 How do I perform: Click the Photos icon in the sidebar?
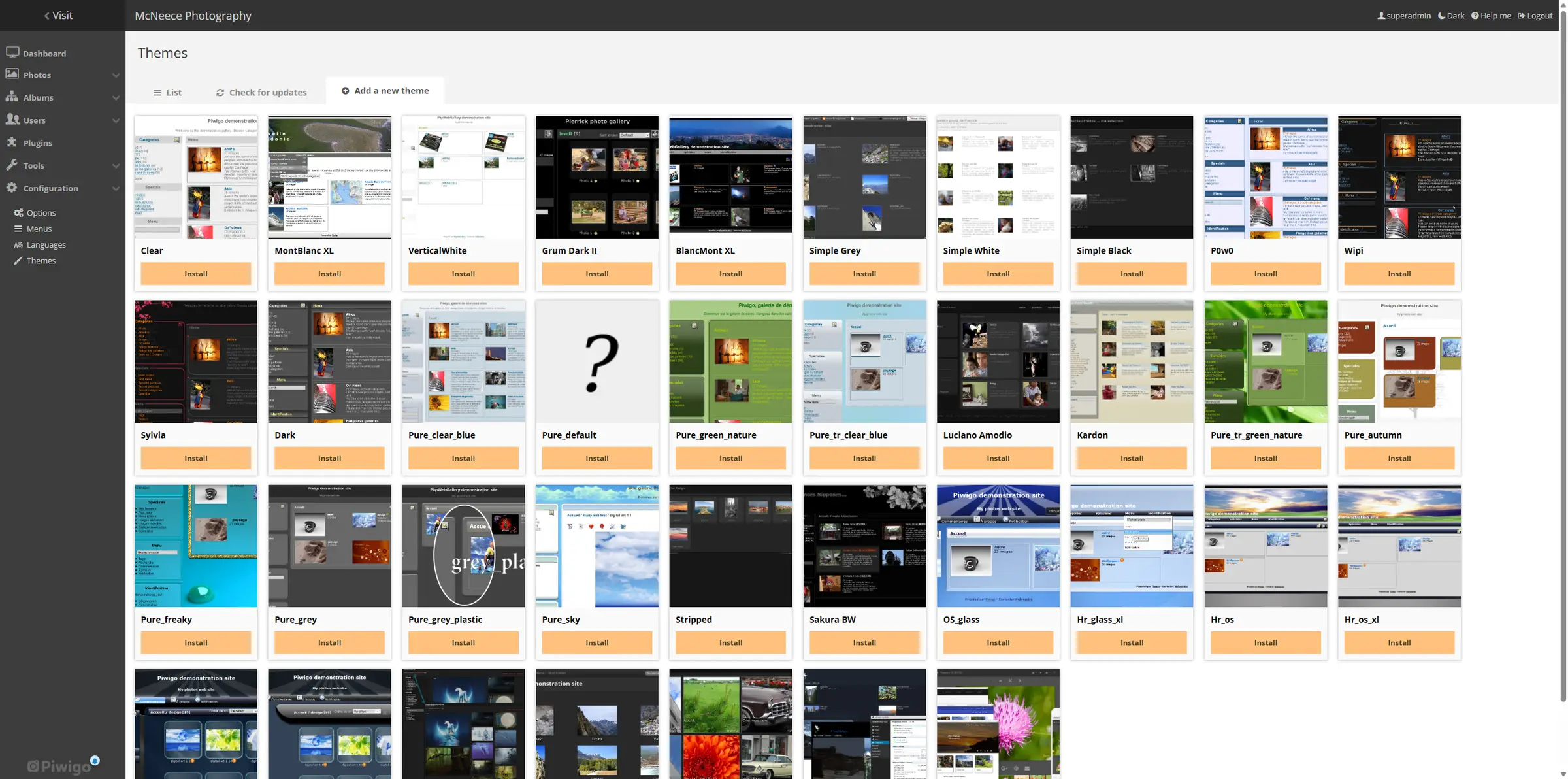click(x=12, y=74)
